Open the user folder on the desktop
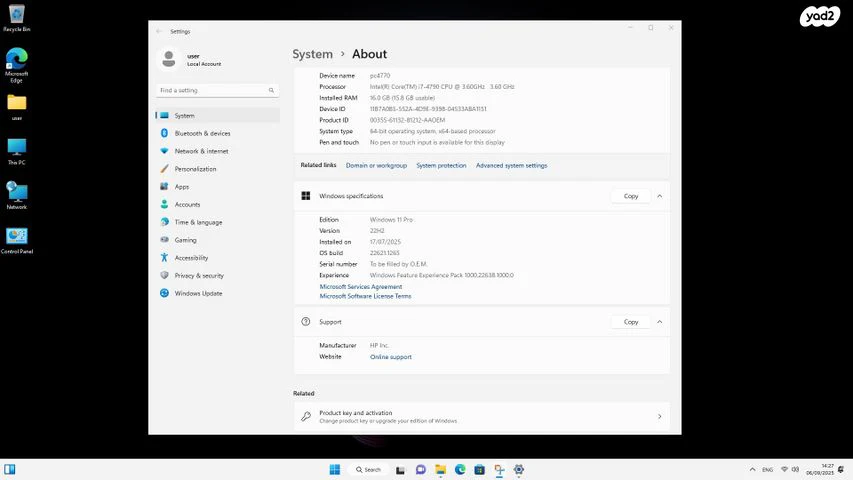 pos(16,107)
